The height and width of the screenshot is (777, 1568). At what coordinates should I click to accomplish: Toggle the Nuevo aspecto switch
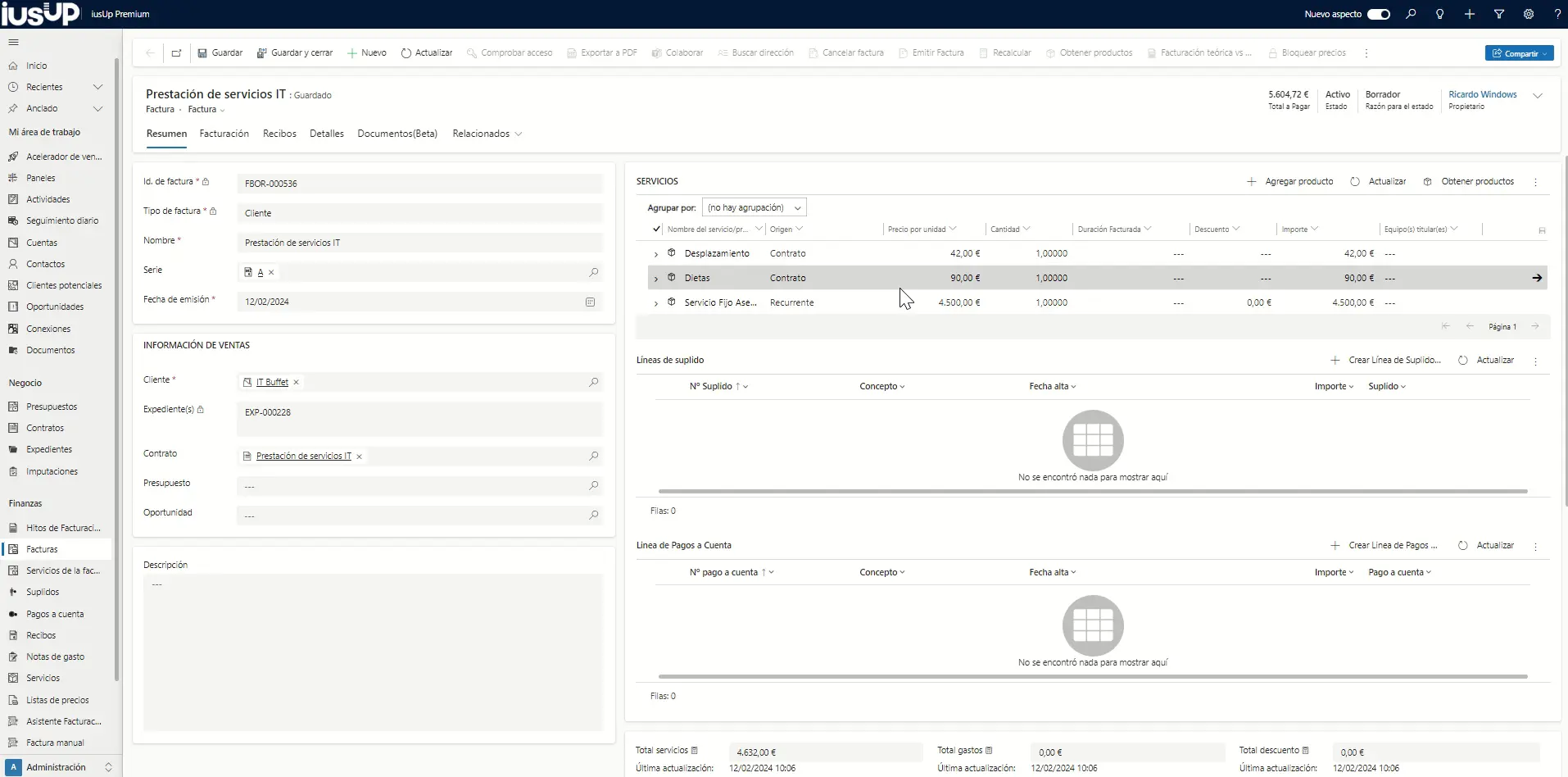pyautogui.click(x=1379, y=14)
